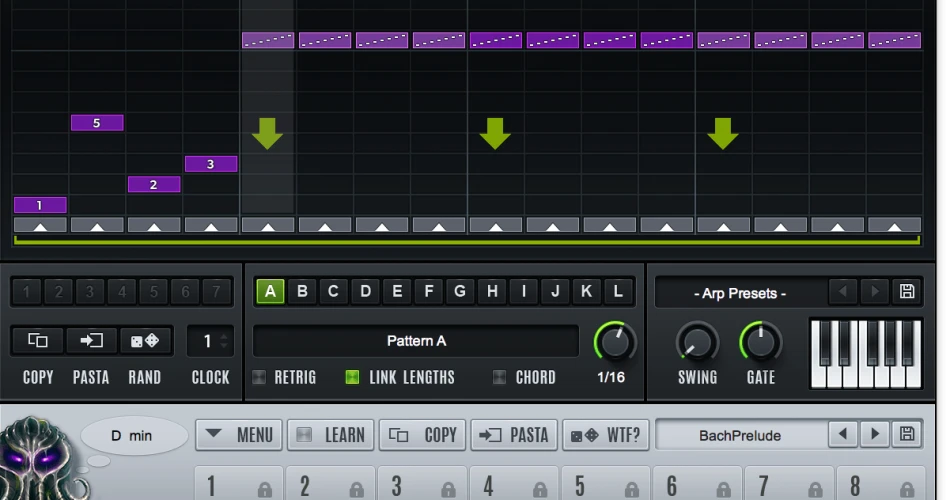Toggle the LINK LENGTHS checkbox
Viewport: 950px width, 500px height.
[352, 377]
